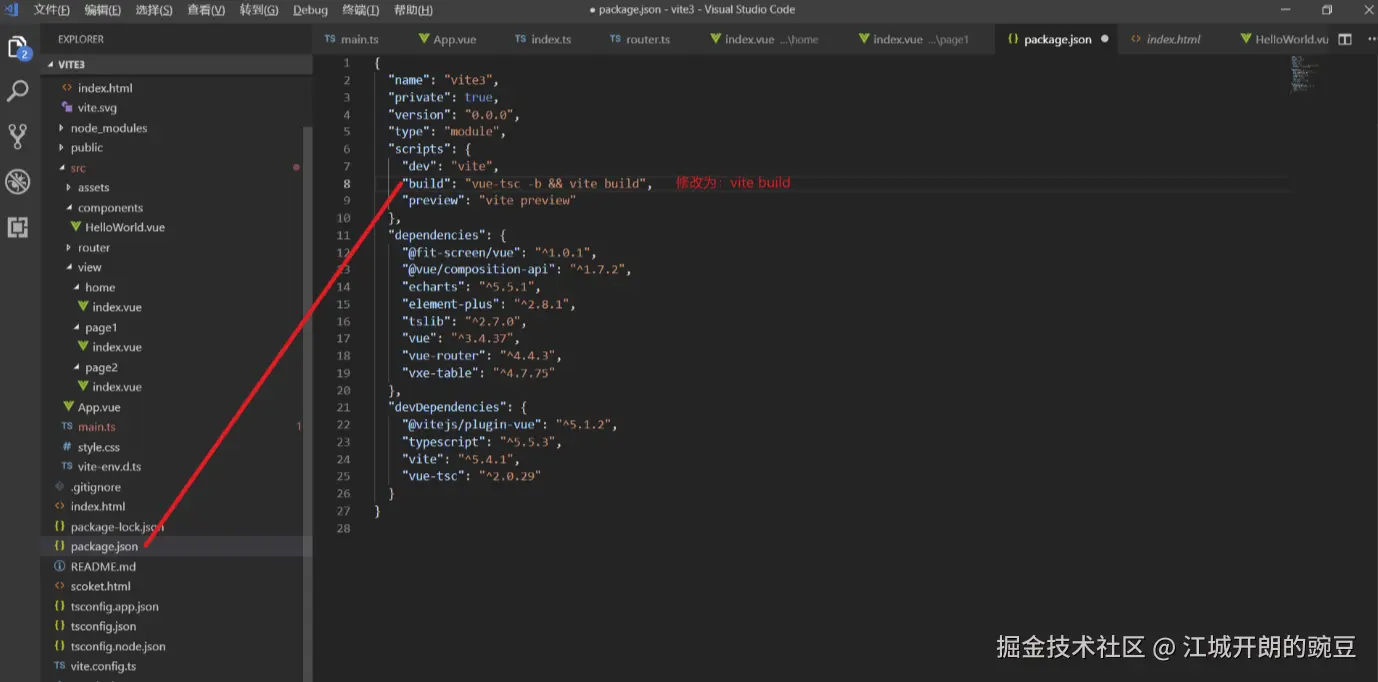
Task: Click the HTML icon beside scoket.html
Action: pyautogui.click(x=60, y=586)
